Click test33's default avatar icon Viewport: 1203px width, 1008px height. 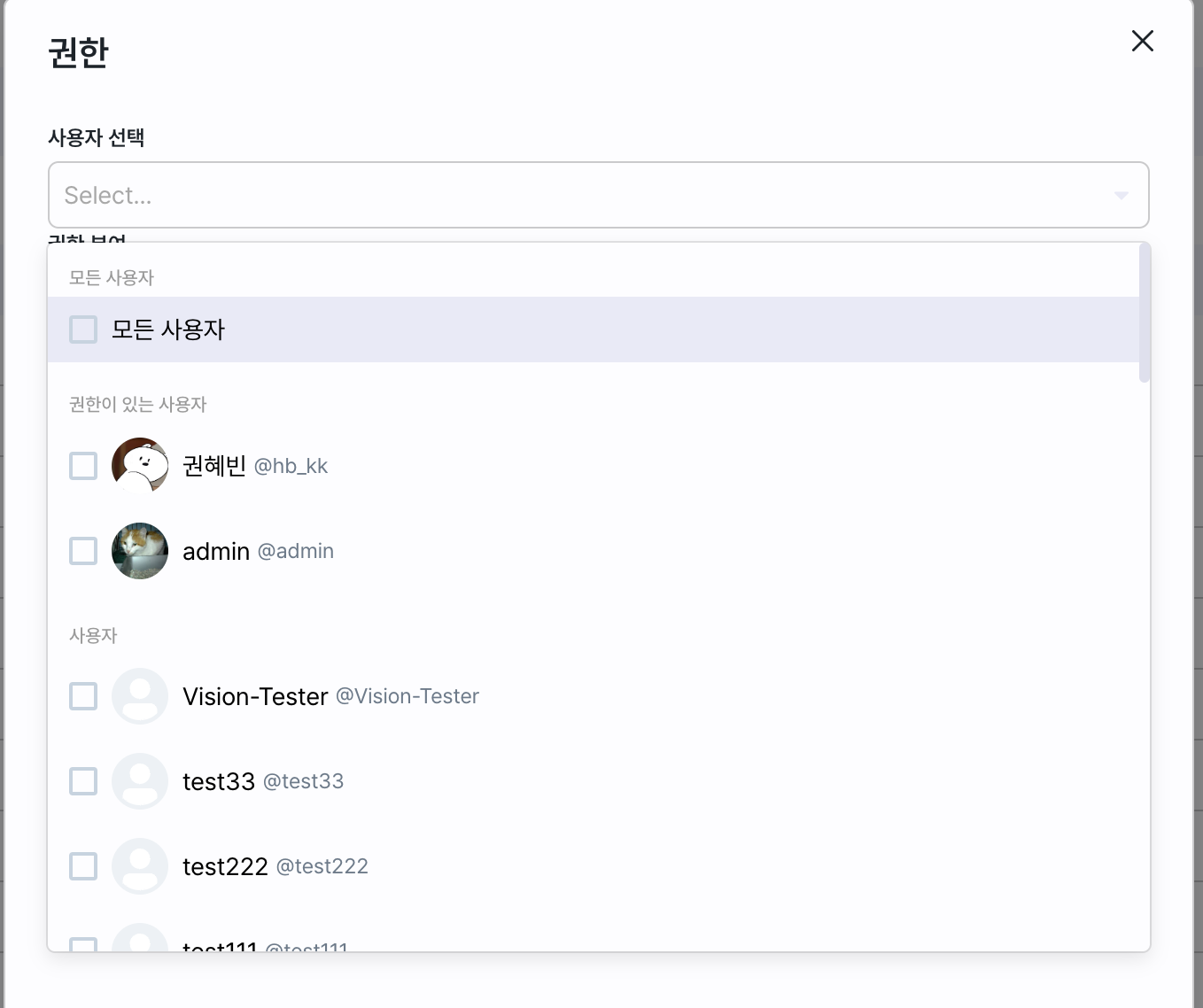140,780
